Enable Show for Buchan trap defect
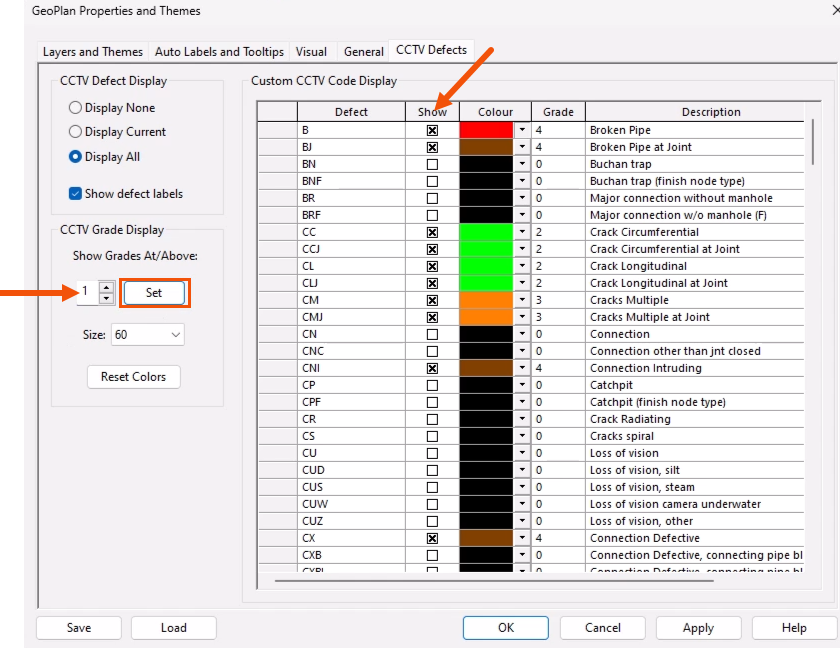 coord(431,163)
